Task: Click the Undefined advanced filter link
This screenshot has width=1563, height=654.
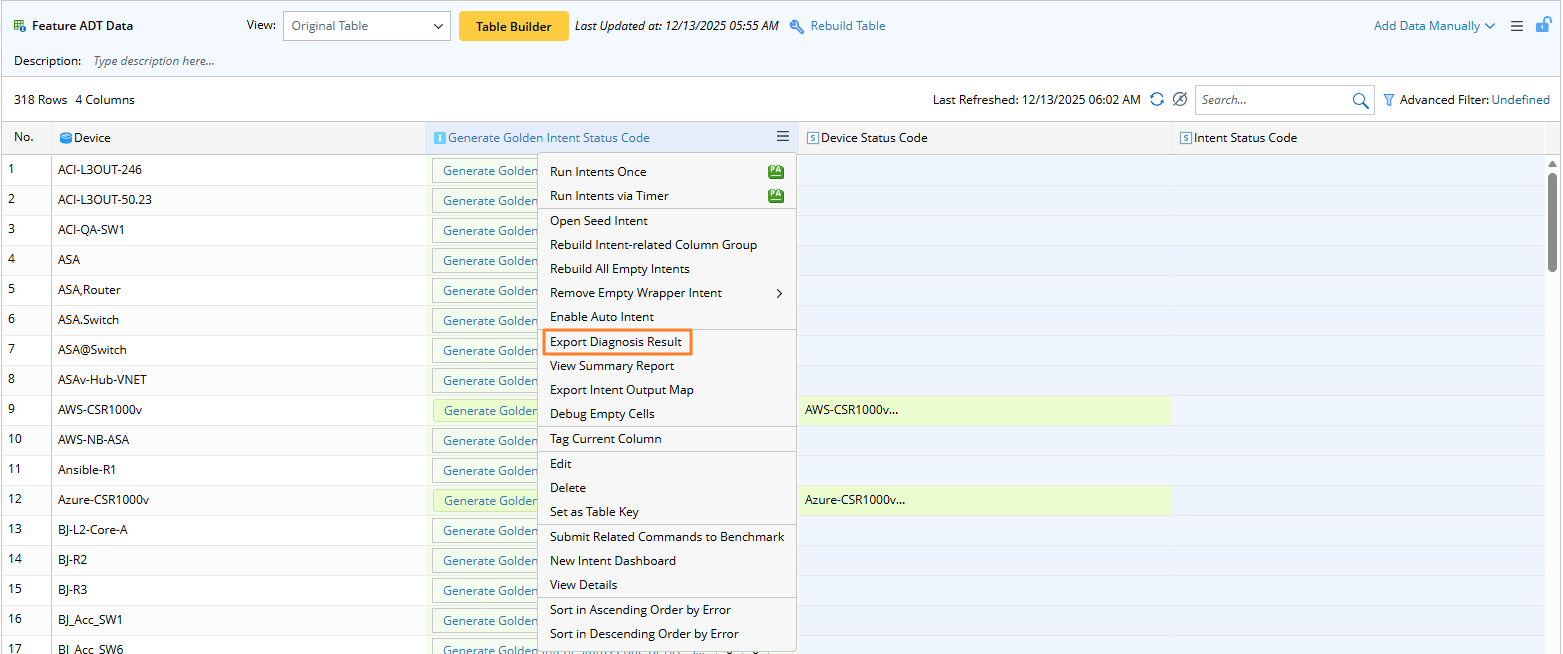Action: [x=1520, y=100]
